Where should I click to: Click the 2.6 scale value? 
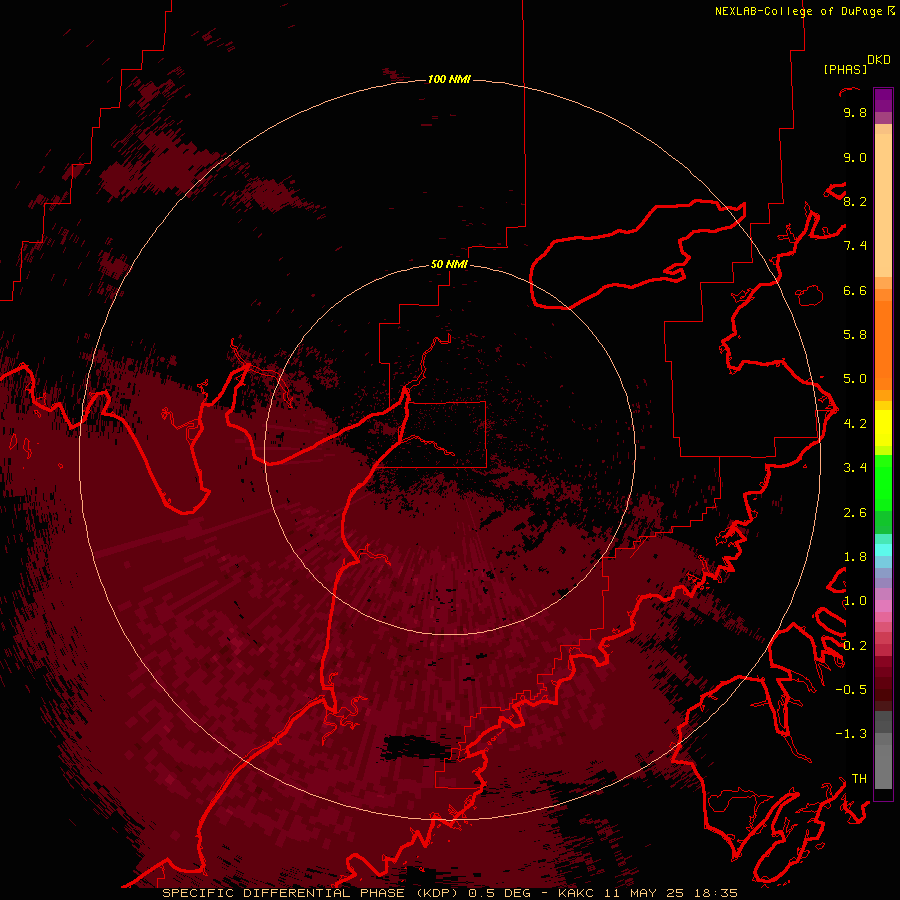(x=855, y=513)
